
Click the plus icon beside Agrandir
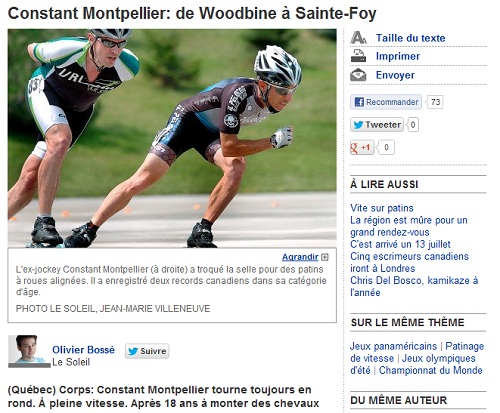click(325, 257)
